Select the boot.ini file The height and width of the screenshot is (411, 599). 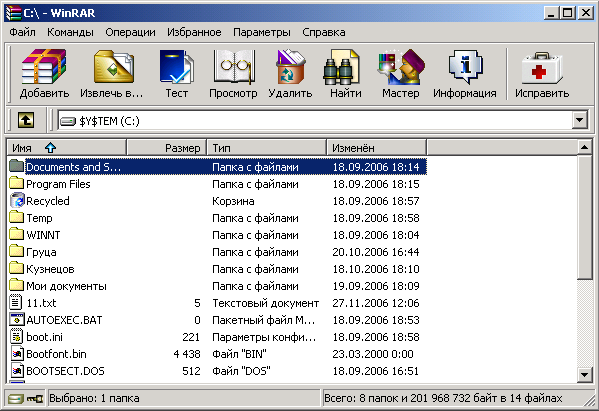tap(44, 337)
